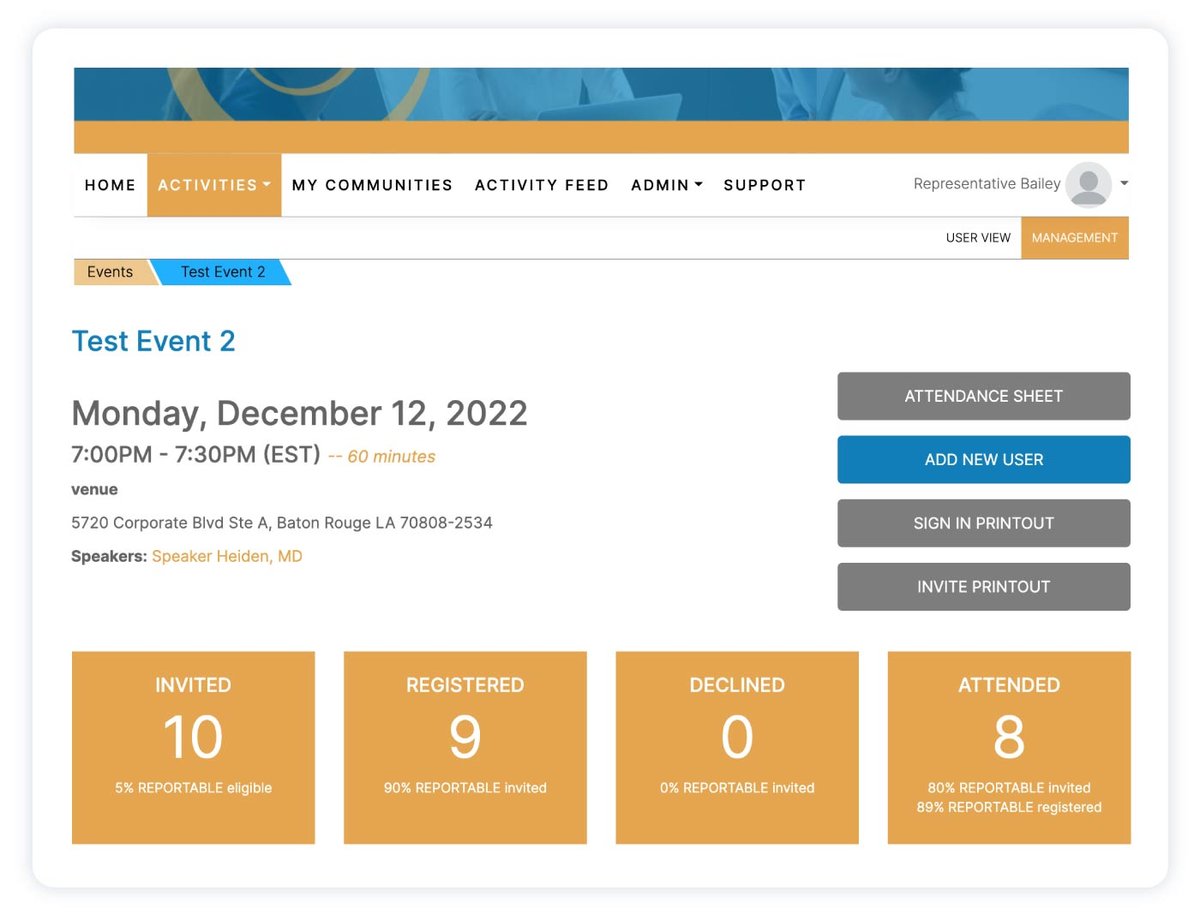Click the ATTENDED statistics tile
1200x920 pixels.
[x=1008, y=747]
